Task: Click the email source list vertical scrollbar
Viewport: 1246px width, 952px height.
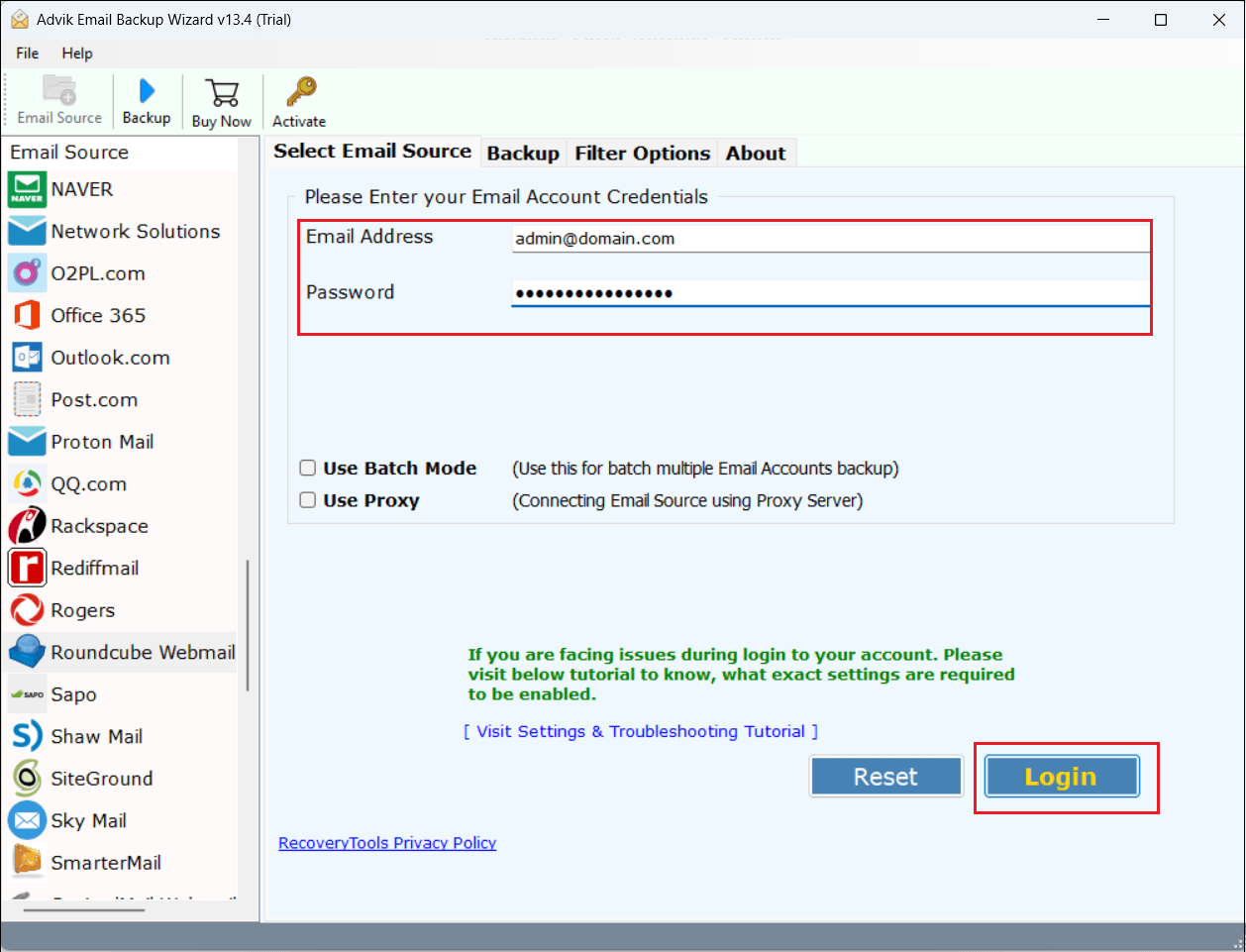Action: click(x=248, y=625)
